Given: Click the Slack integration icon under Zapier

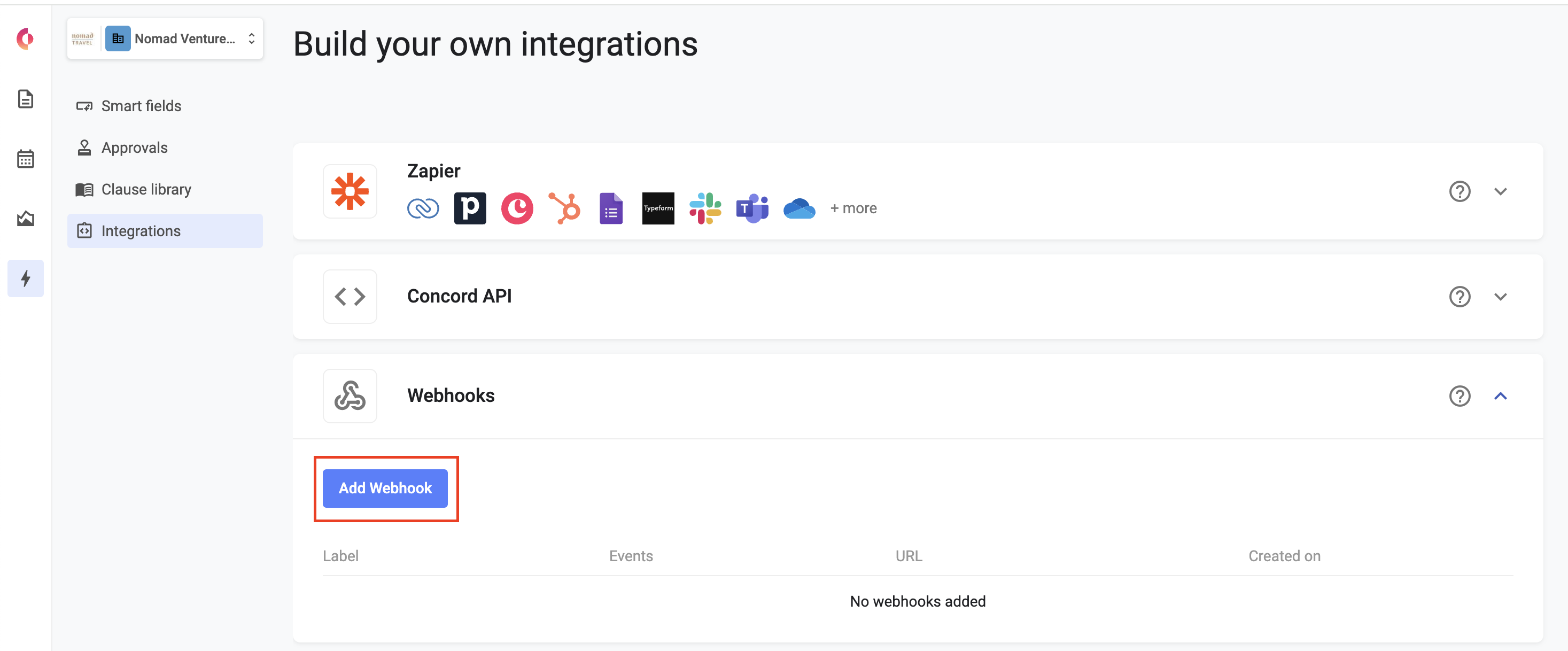Looking at the screenshot, I should tap(705, 208).
